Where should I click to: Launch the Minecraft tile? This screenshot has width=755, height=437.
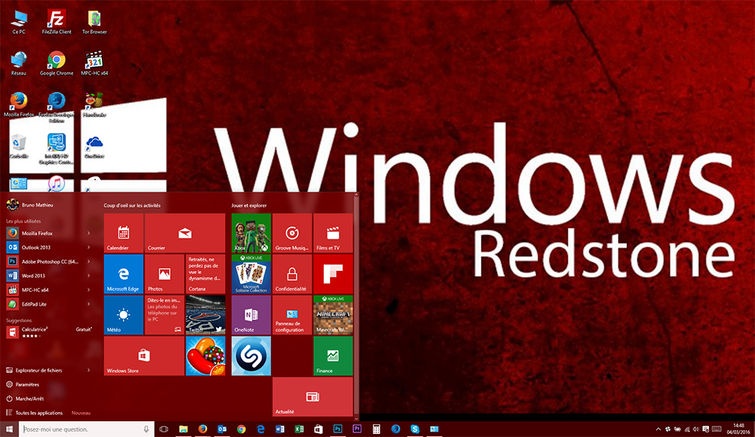click(x=333, y=315)
